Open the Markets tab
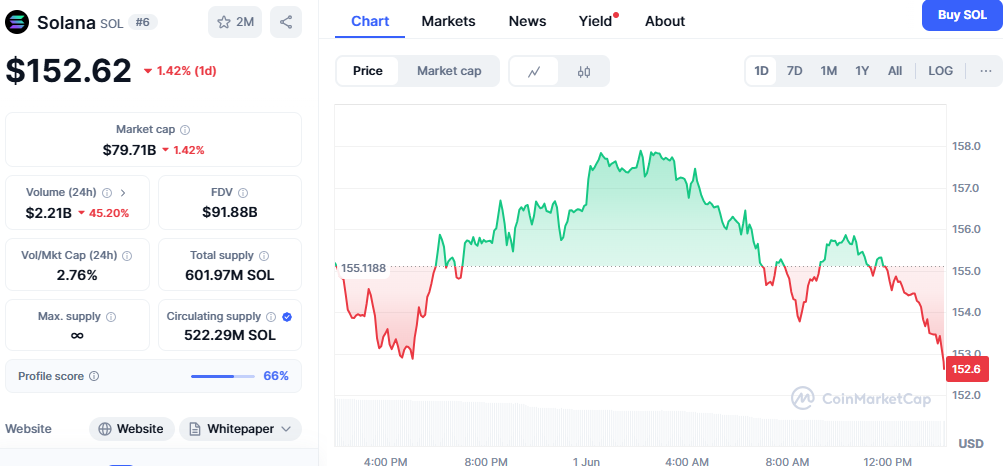 click(448, 21)
